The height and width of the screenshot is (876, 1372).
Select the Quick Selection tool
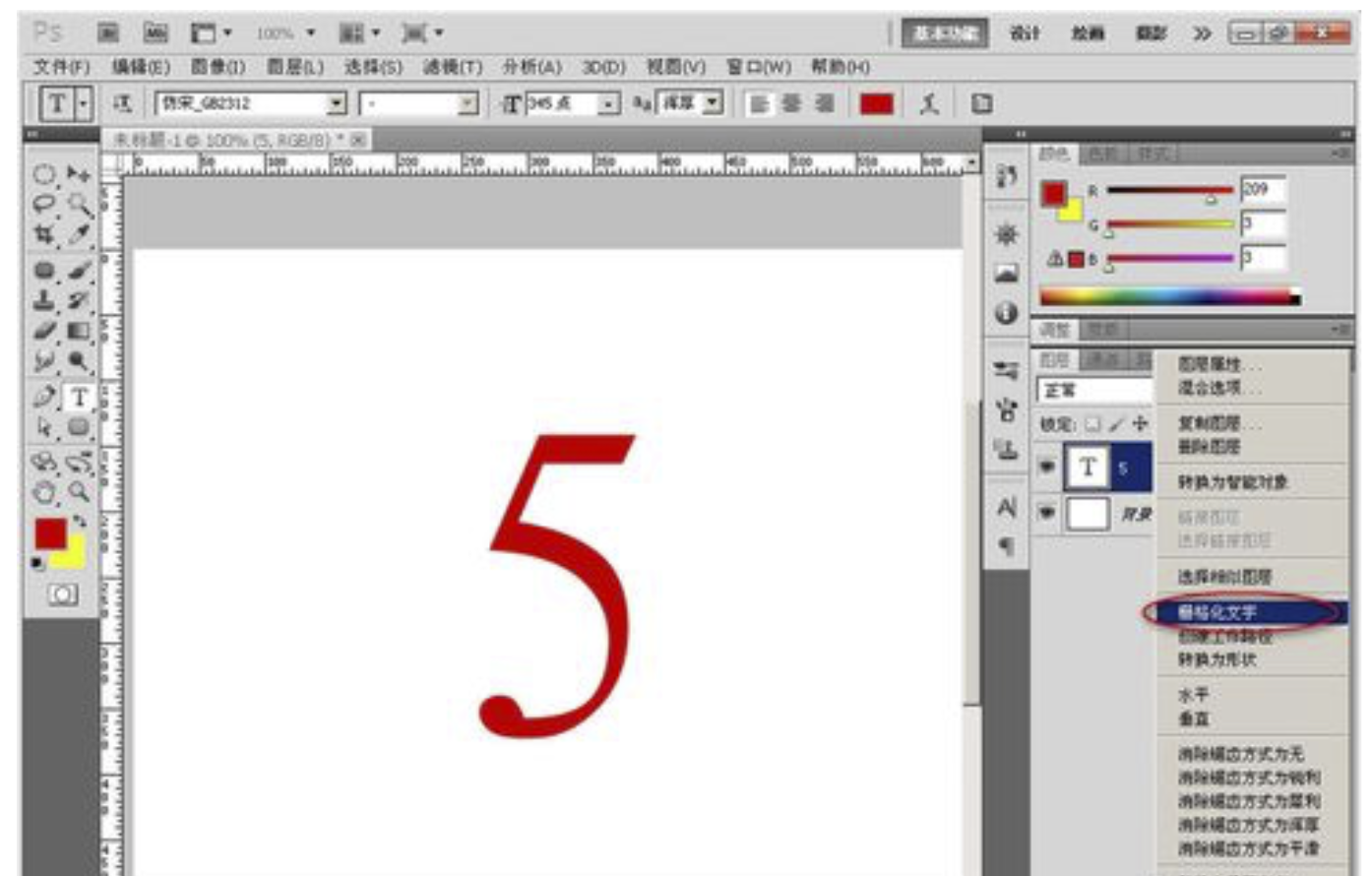(x=79, y=205)
